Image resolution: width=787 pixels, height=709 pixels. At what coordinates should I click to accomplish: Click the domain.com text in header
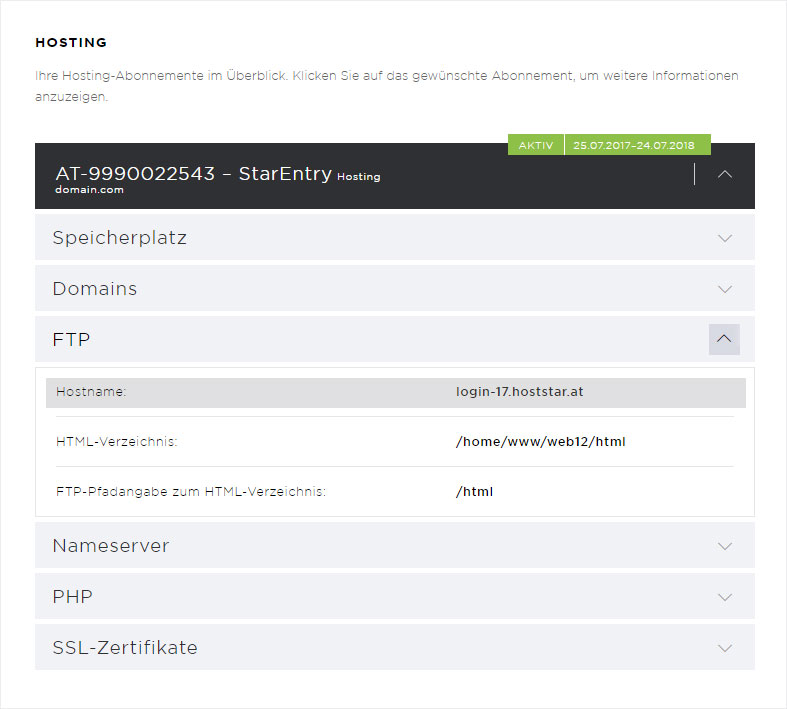(89, 190)
